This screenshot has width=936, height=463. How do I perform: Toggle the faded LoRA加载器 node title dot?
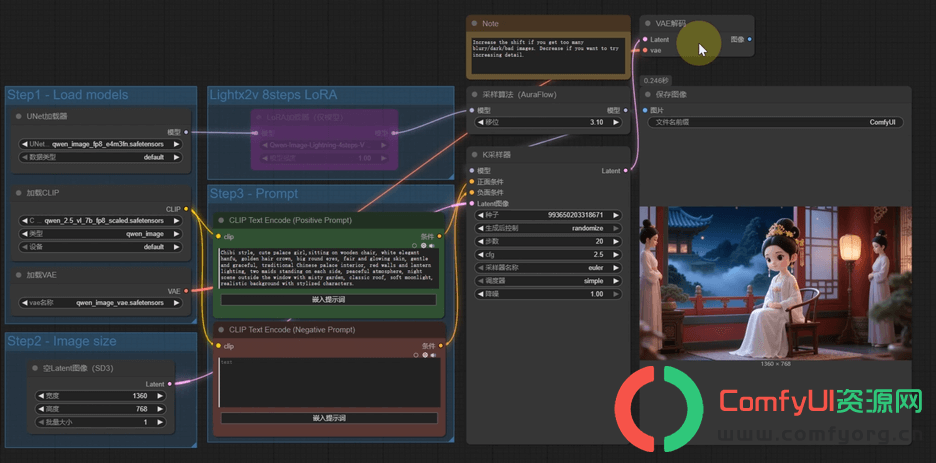(259, 117)
